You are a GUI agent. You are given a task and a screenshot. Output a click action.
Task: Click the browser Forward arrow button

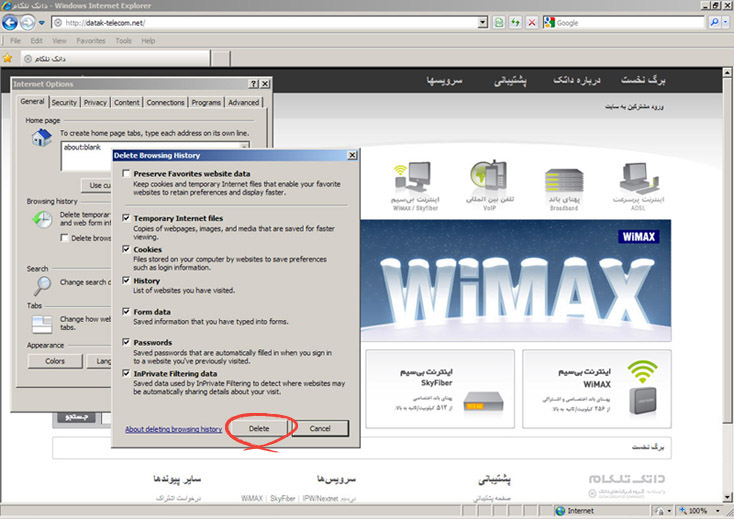coord(28,22)
